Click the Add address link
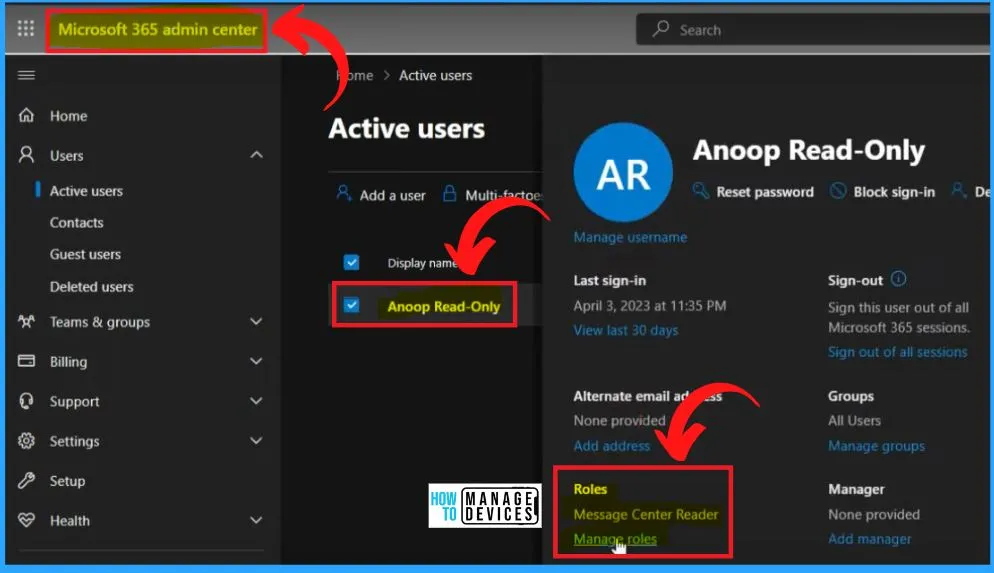 612,446
